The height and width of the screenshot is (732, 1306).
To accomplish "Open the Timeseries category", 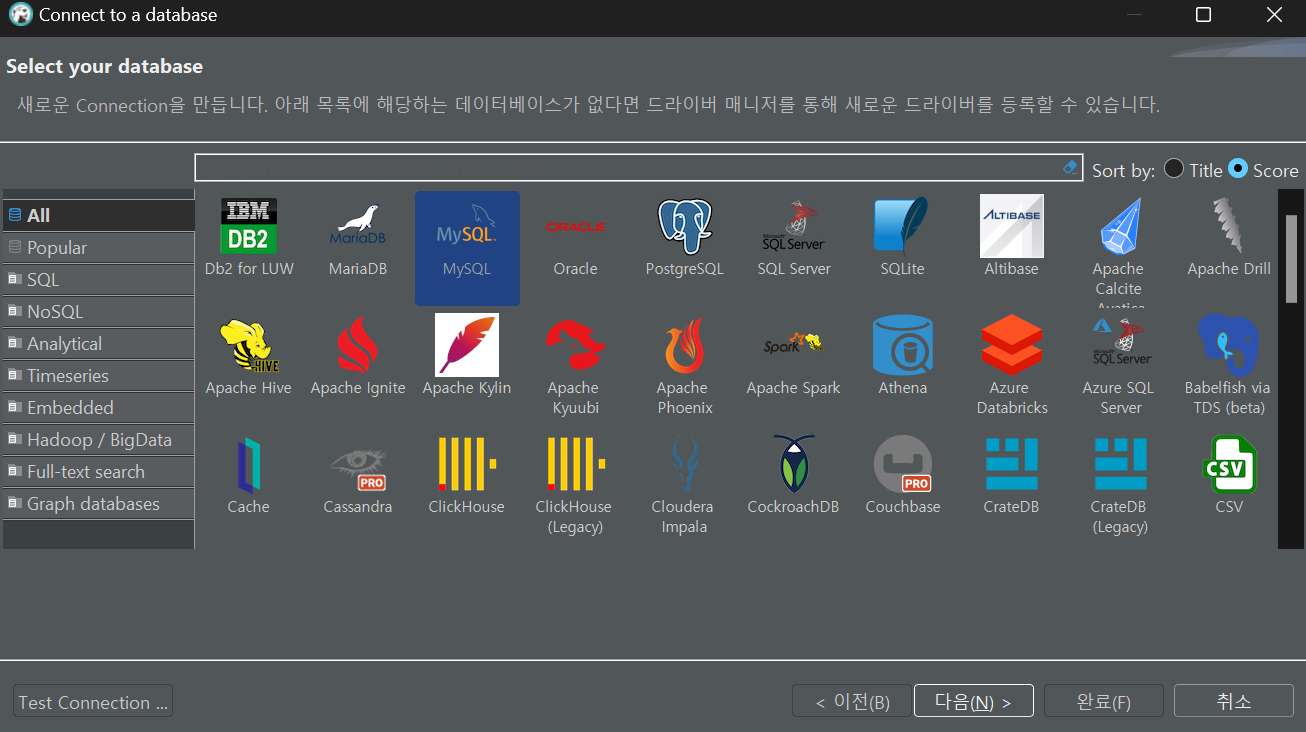I will click(x=99, y=375).
